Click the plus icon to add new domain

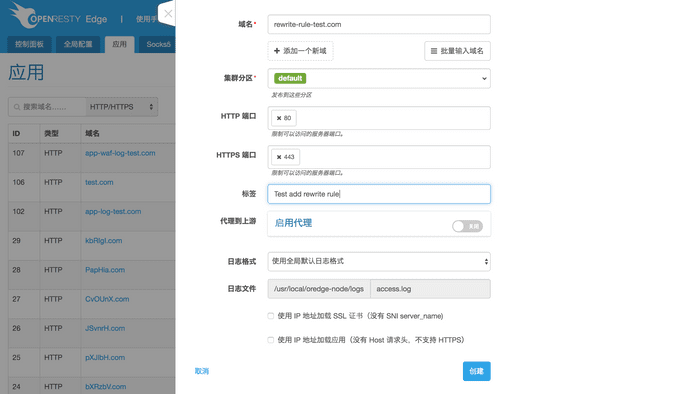point(277,51)
